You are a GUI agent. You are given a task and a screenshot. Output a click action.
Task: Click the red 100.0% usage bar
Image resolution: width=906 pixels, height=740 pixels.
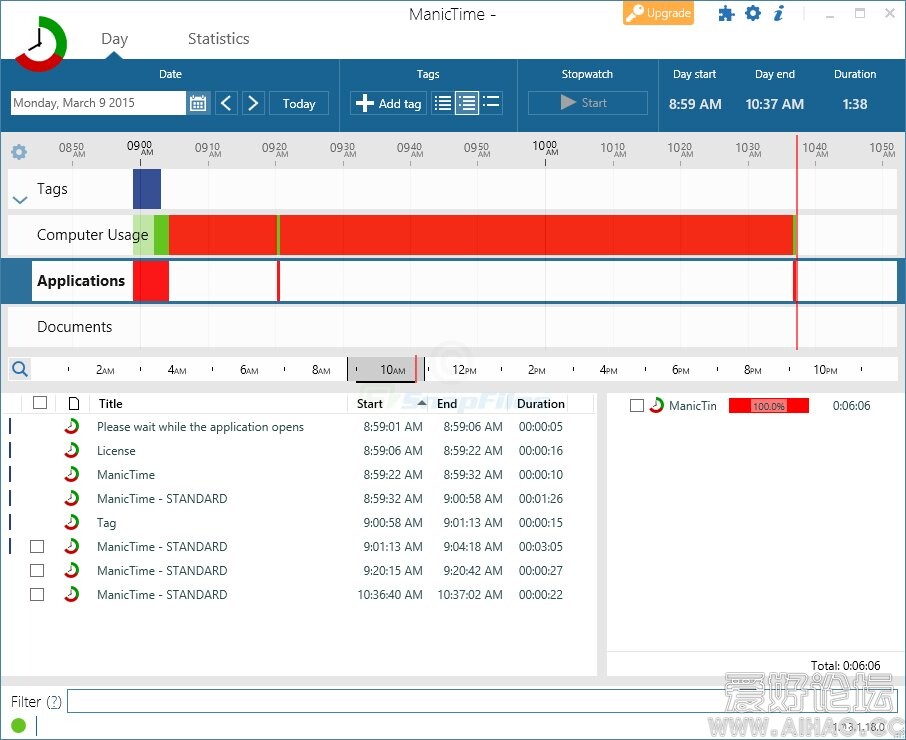tap(768, 406)
